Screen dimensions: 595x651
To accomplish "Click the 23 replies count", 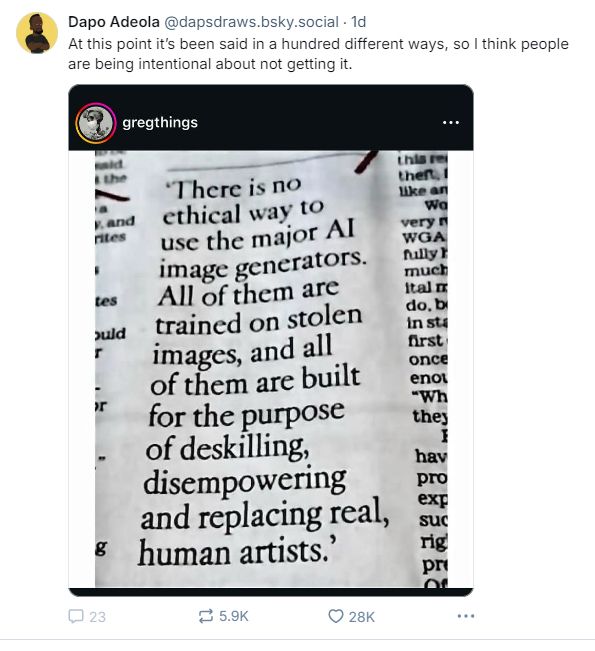I will [97, 617].
